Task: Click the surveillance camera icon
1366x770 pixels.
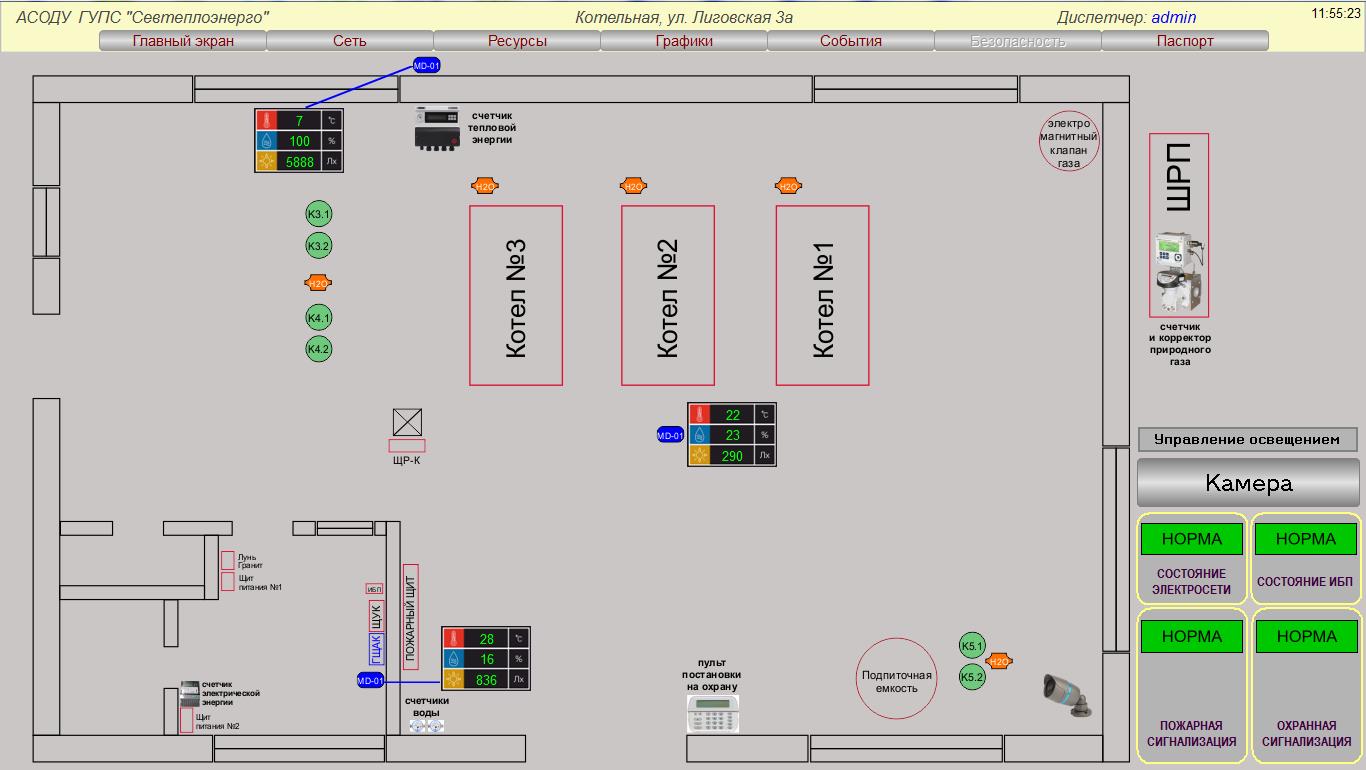Action: click(1067, 694)
